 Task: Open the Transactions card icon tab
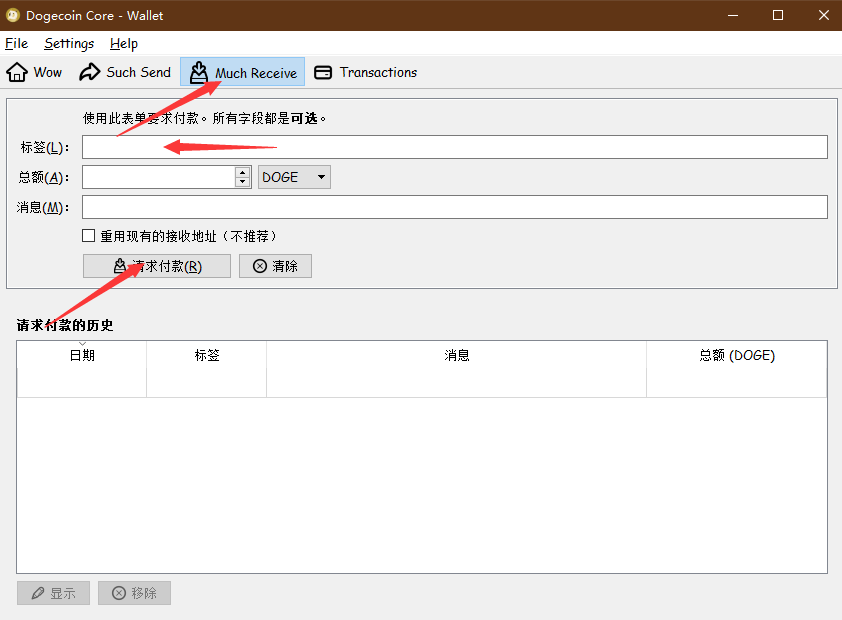click(323, 72)
